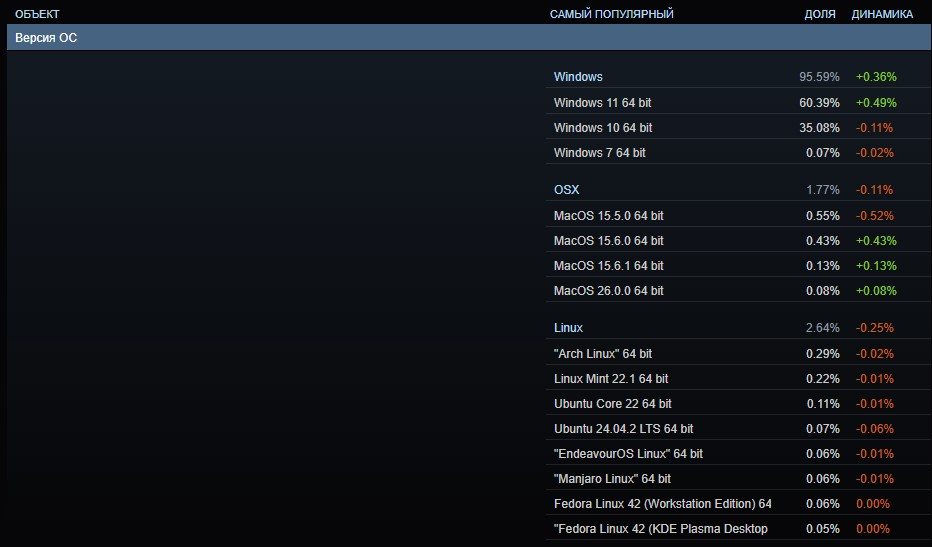Click the ДИНАМИКА column header
The height and width of the screenshot is (547, 932).
pos(882,14)
